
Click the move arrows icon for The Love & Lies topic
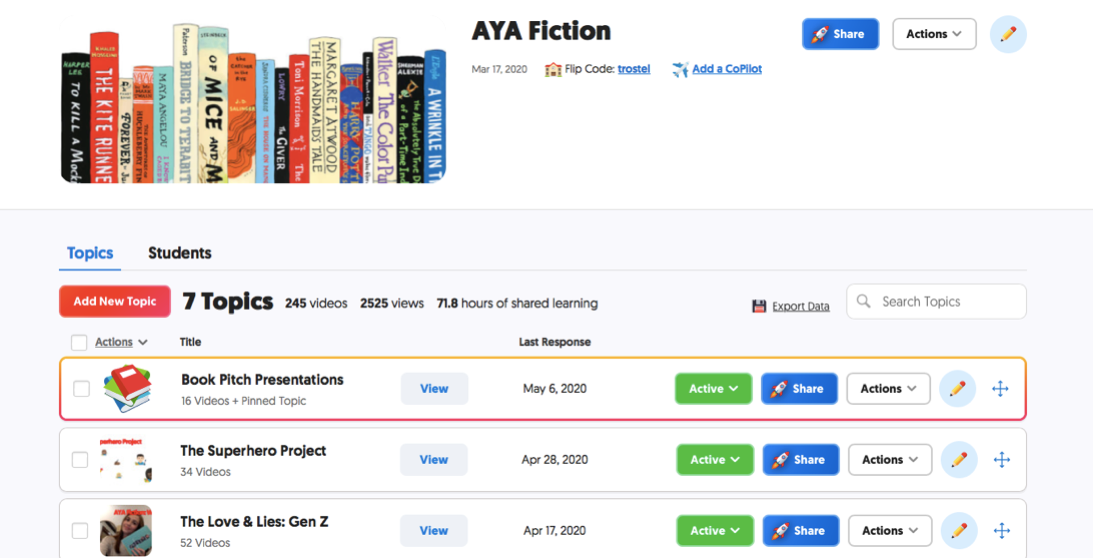point(1002,531)
